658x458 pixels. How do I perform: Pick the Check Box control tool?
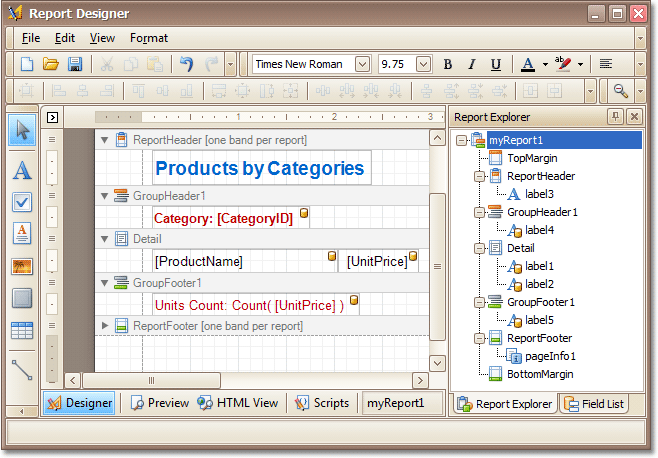pyautogui.click(x=22, y=202)
